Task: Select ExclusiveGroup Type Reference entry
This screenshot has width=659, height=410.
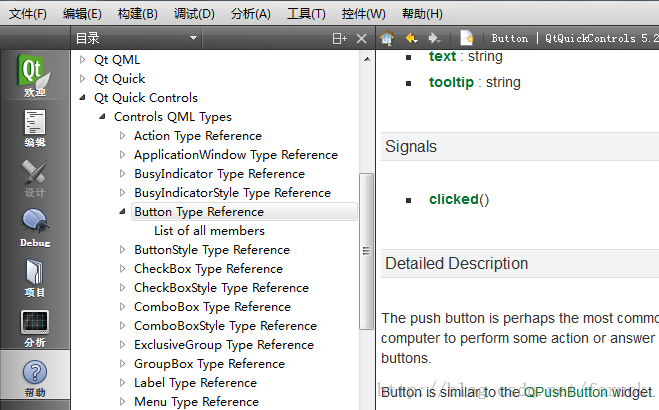Action: (x=224, y=345)
